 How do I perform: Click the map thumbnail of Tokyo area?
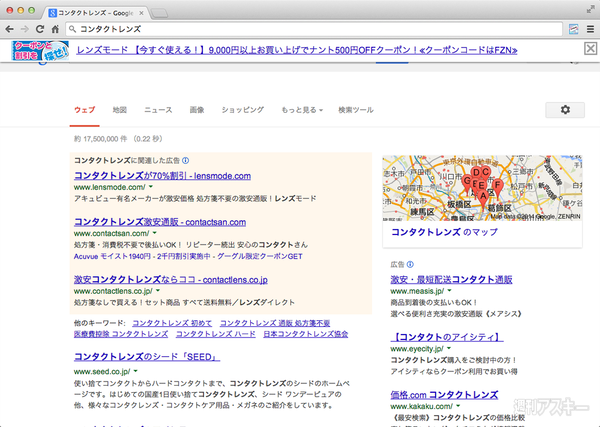pos(483,188)
